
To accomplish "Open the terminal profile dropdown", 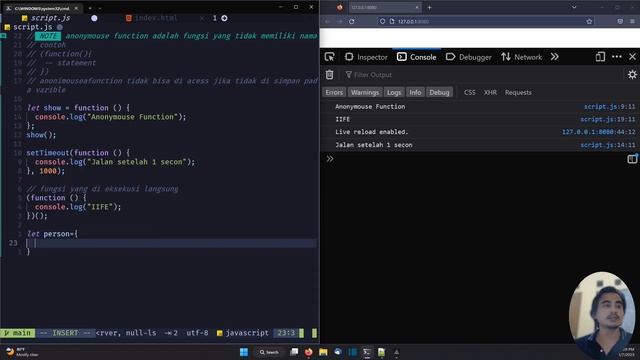I will (x=100, y=8).
